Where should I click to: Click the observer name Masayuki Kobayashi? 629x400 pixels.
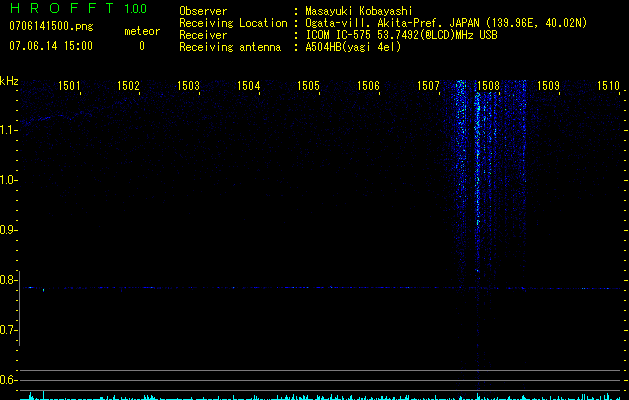click(x=359, y=11)
